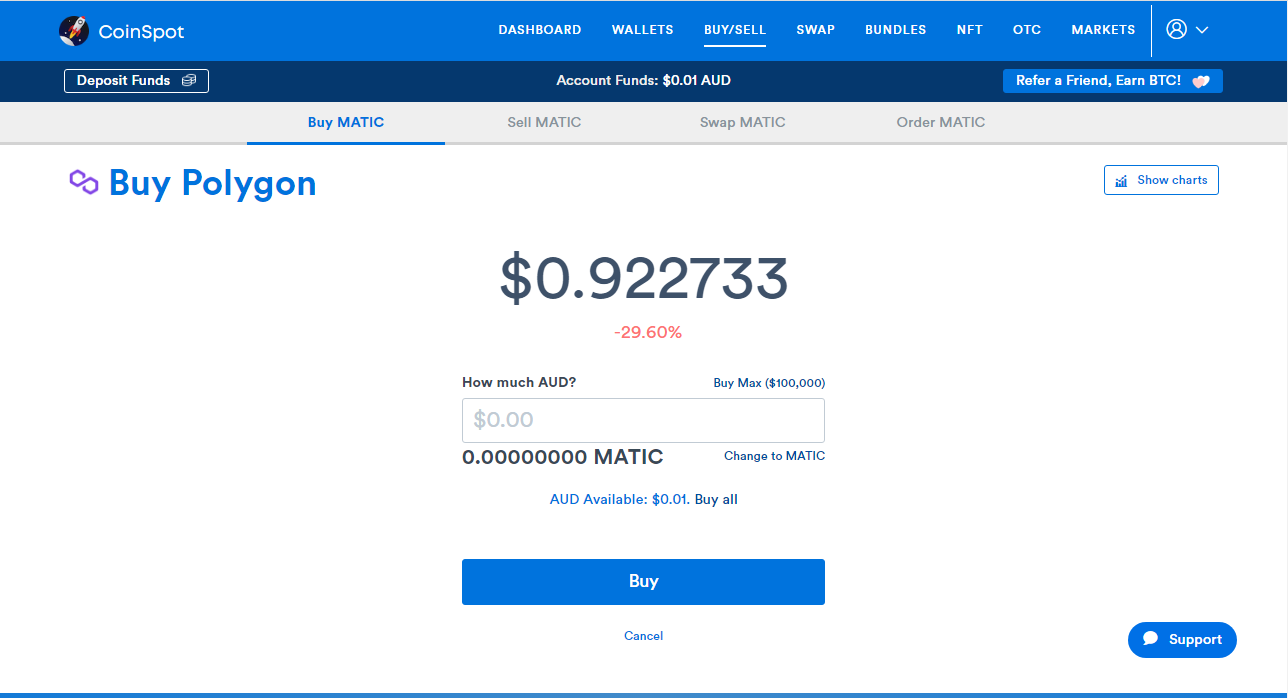
Task: Open the OTC navigation item
Action: [x=1027, y=30]
